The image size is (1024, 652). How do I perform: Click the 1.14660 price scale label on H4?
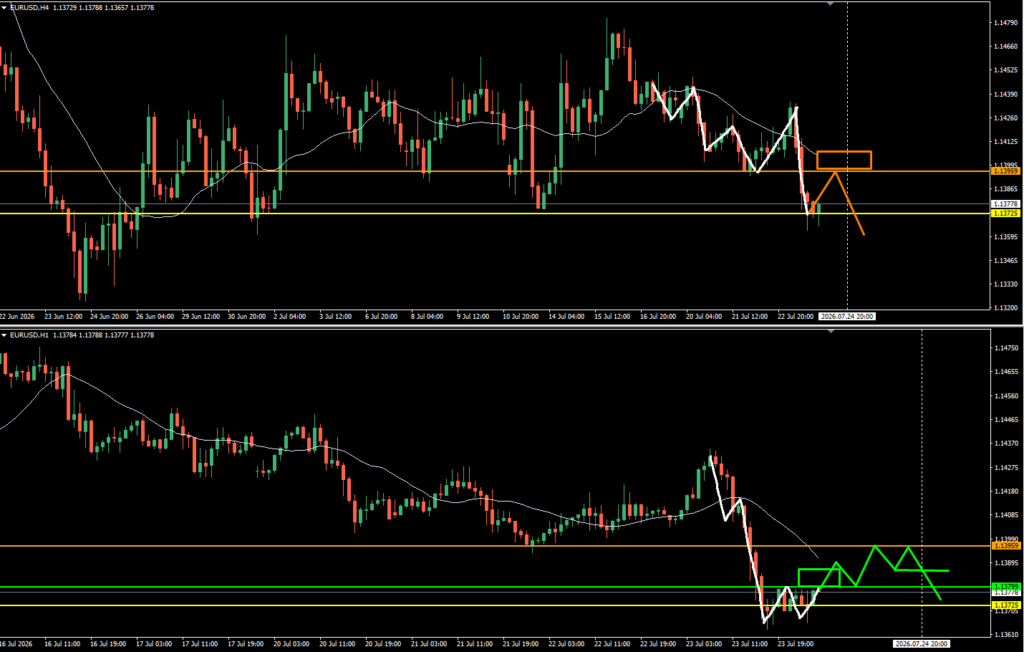pyautogui.click(x=1004, y=46)
